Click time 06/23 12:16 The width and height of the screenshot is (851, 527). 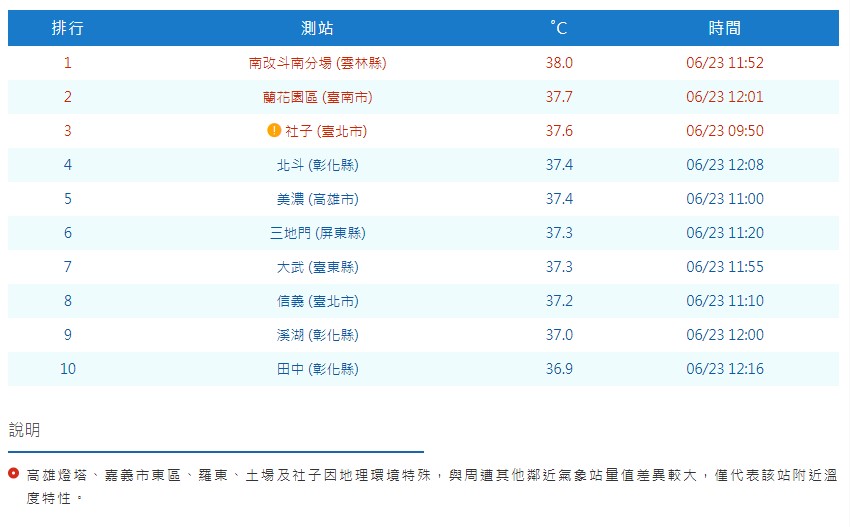click(725, 369)
